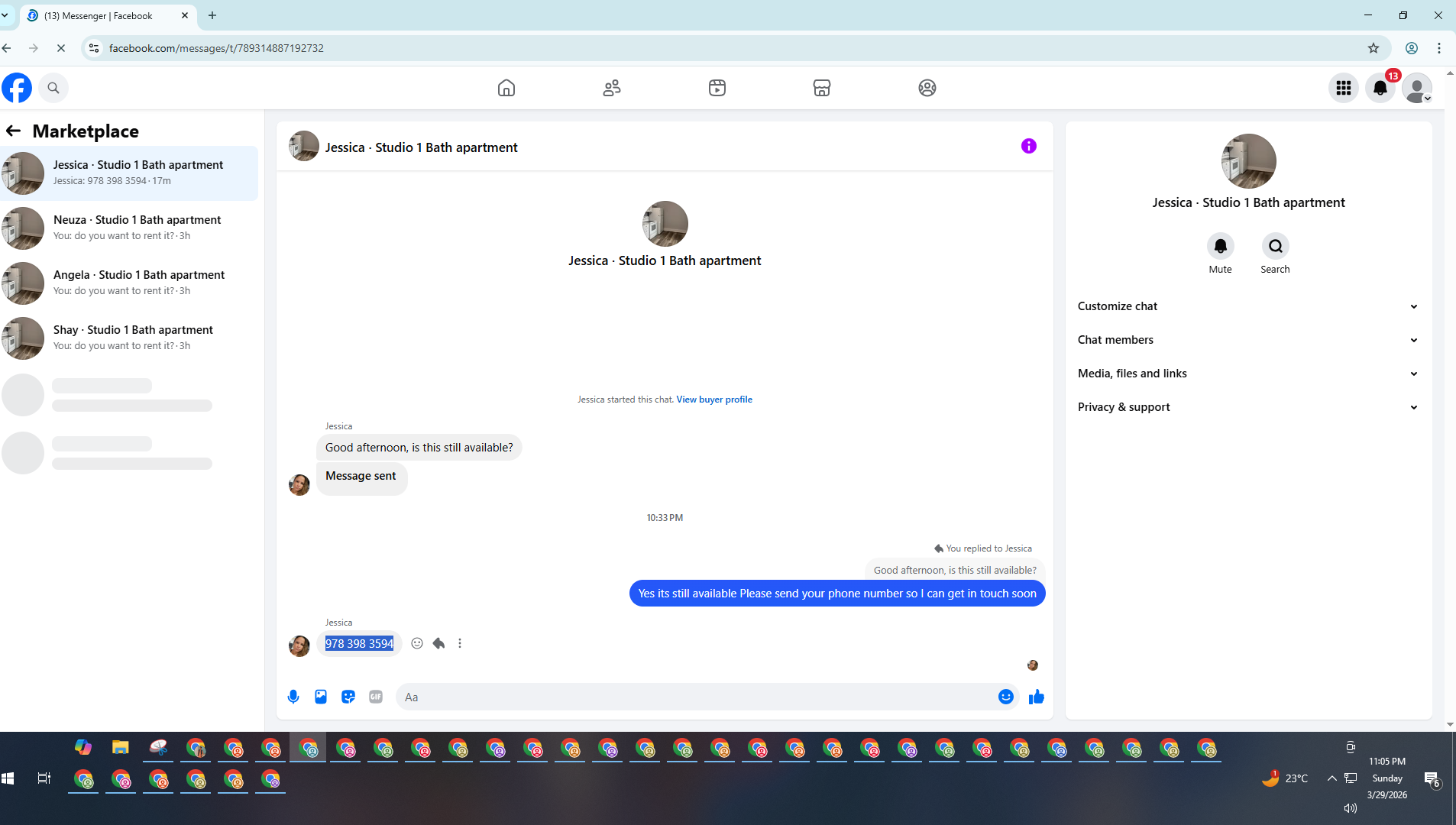Click the message input field Aa
Screen dimensions: 1456x825
tap(695, 697)
